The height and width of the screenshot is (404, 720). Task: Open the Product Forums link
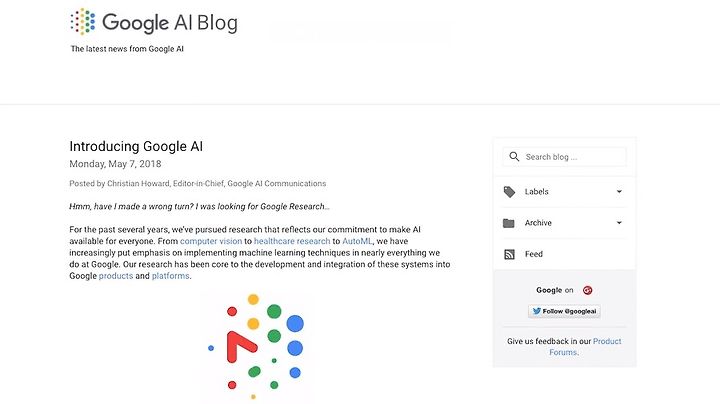pyautogui.click(x=585, y=347)
